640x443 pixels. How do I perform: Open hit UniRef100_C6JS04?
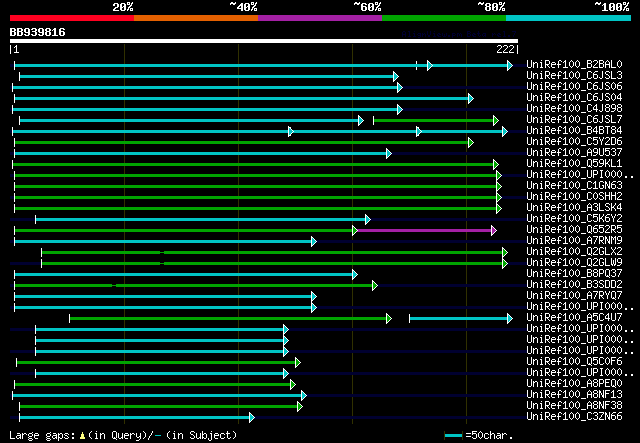[x=574, y=98]
